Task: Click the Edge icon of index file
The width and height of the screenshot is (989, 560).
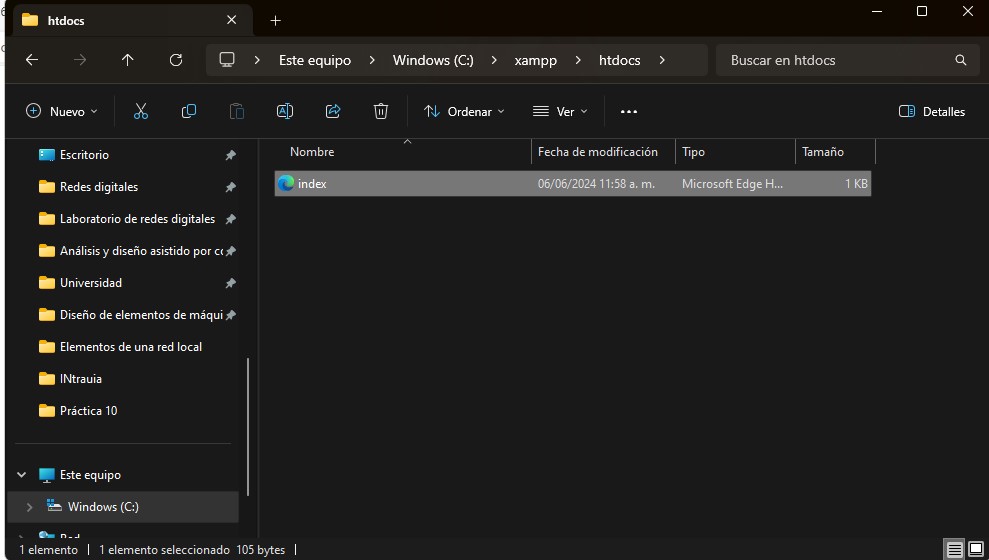Action: click(286, 184)
